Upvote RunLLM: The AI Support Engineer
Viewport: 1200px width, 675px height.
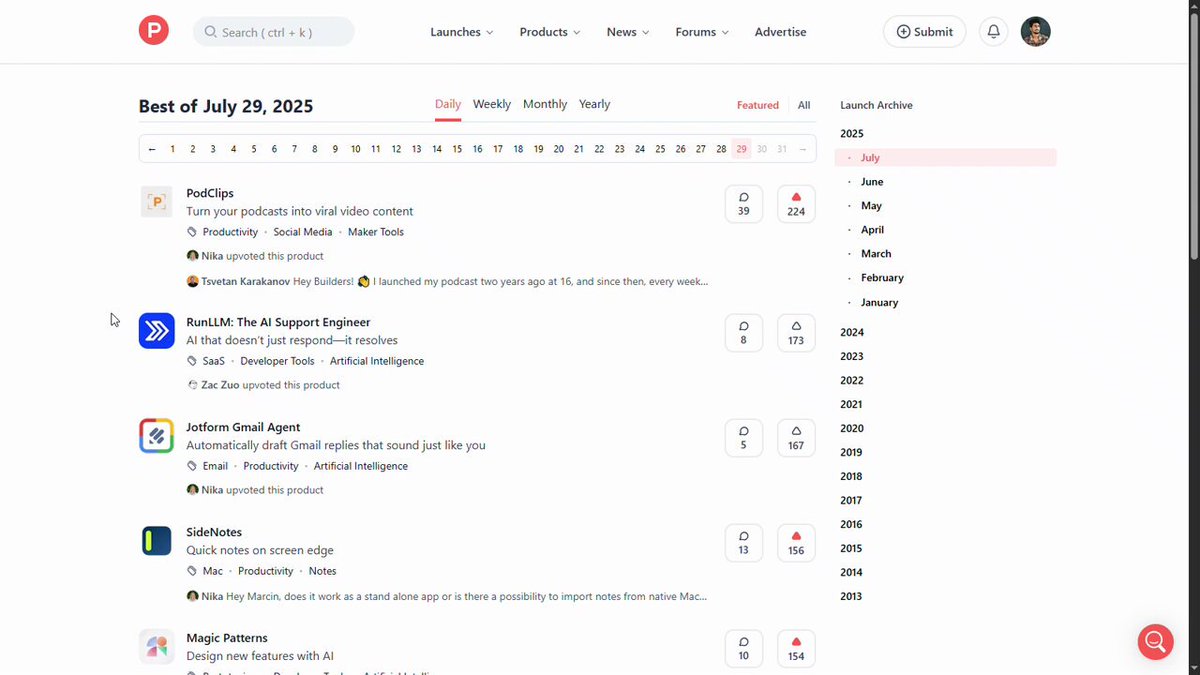click(796, 333)
